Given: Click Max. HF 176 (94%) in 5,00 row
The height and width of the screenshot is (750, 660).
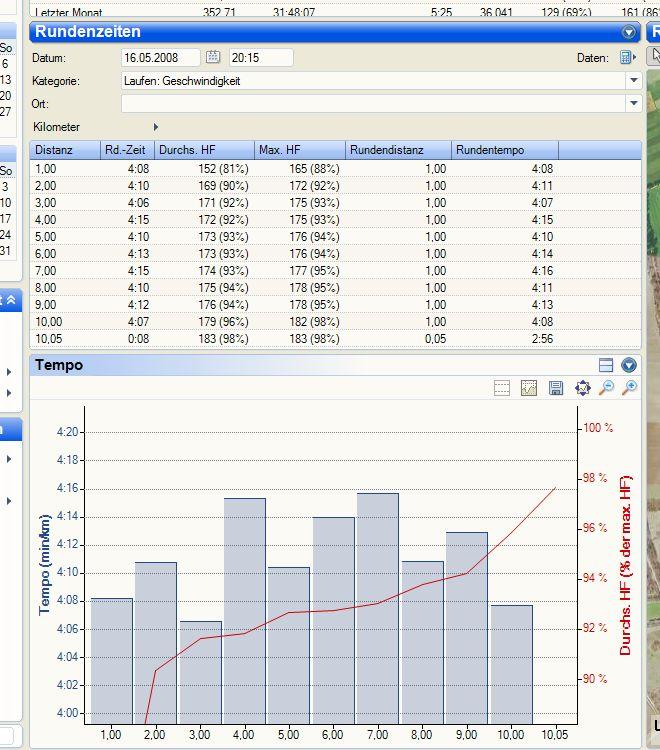Looking at the screenshot, I should [x=314, y=237].
